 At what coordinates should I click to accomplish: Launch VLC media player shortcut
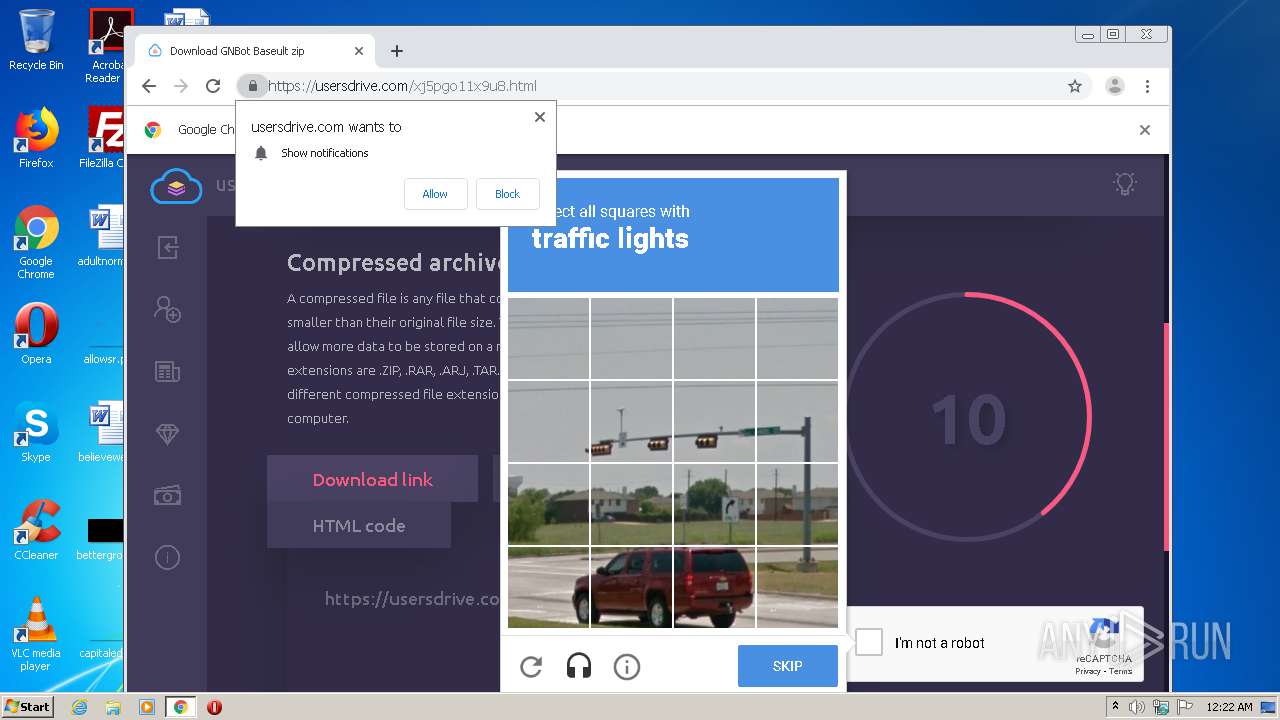coord(36,634)
